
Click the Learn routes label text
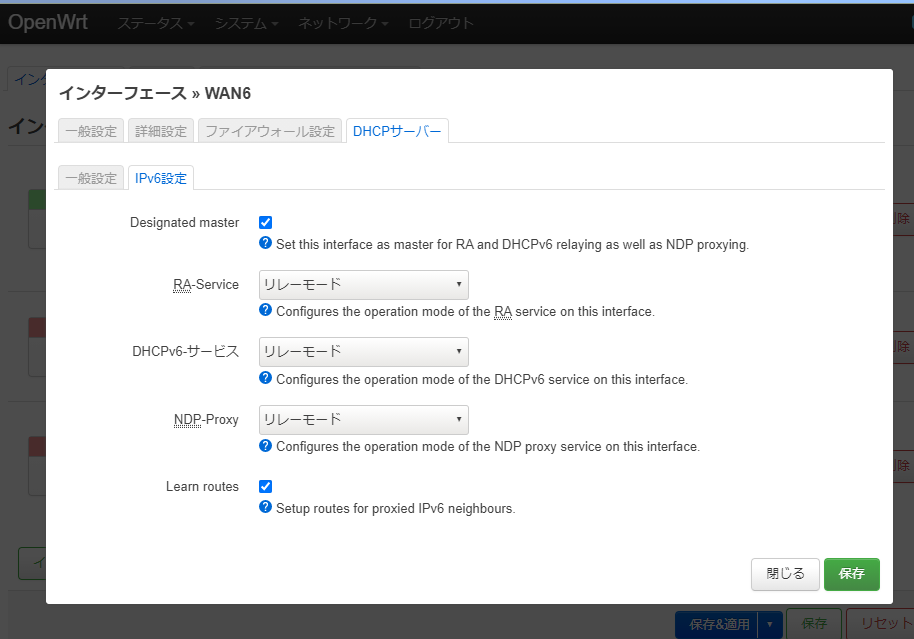202,487
